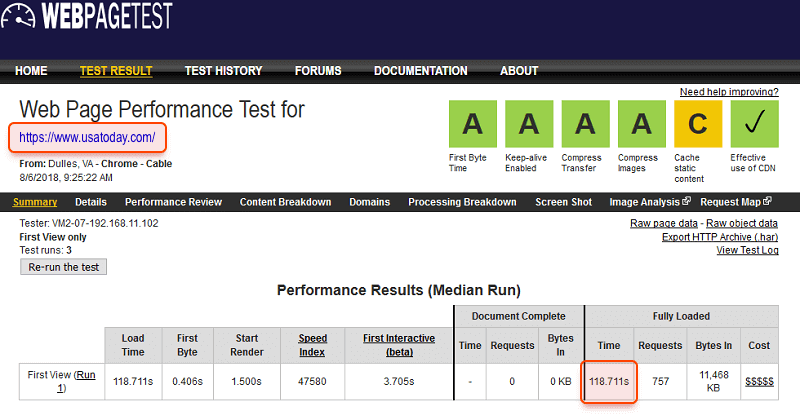The image size is (800, 415).
Task: Open the Run 1 link in First View
Action: [78, 381]
